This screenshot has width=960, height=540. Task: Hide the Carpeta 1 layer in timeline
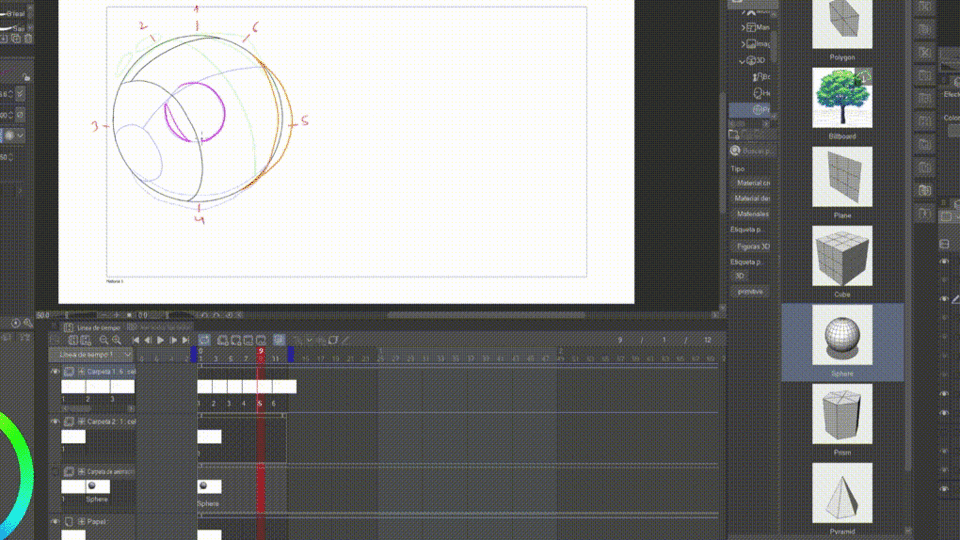coord(56,371)
